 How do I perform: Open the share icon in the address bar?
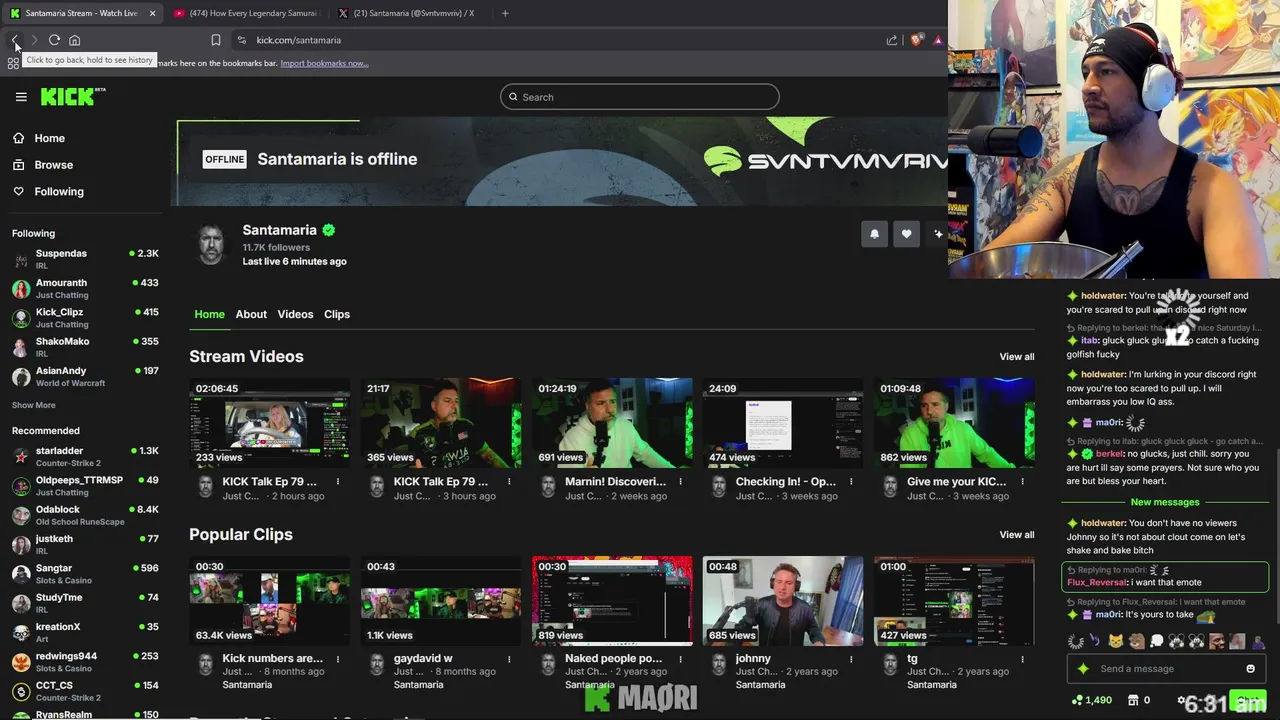pos(891,40)
